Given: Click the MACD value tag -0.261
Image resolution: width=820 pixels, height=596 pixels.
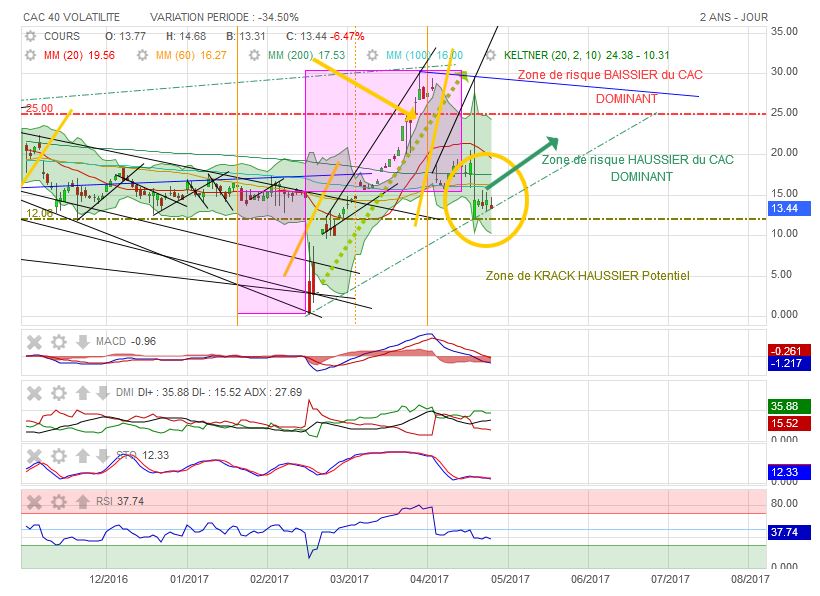Looking at the screenshot, I should [789, 351].
